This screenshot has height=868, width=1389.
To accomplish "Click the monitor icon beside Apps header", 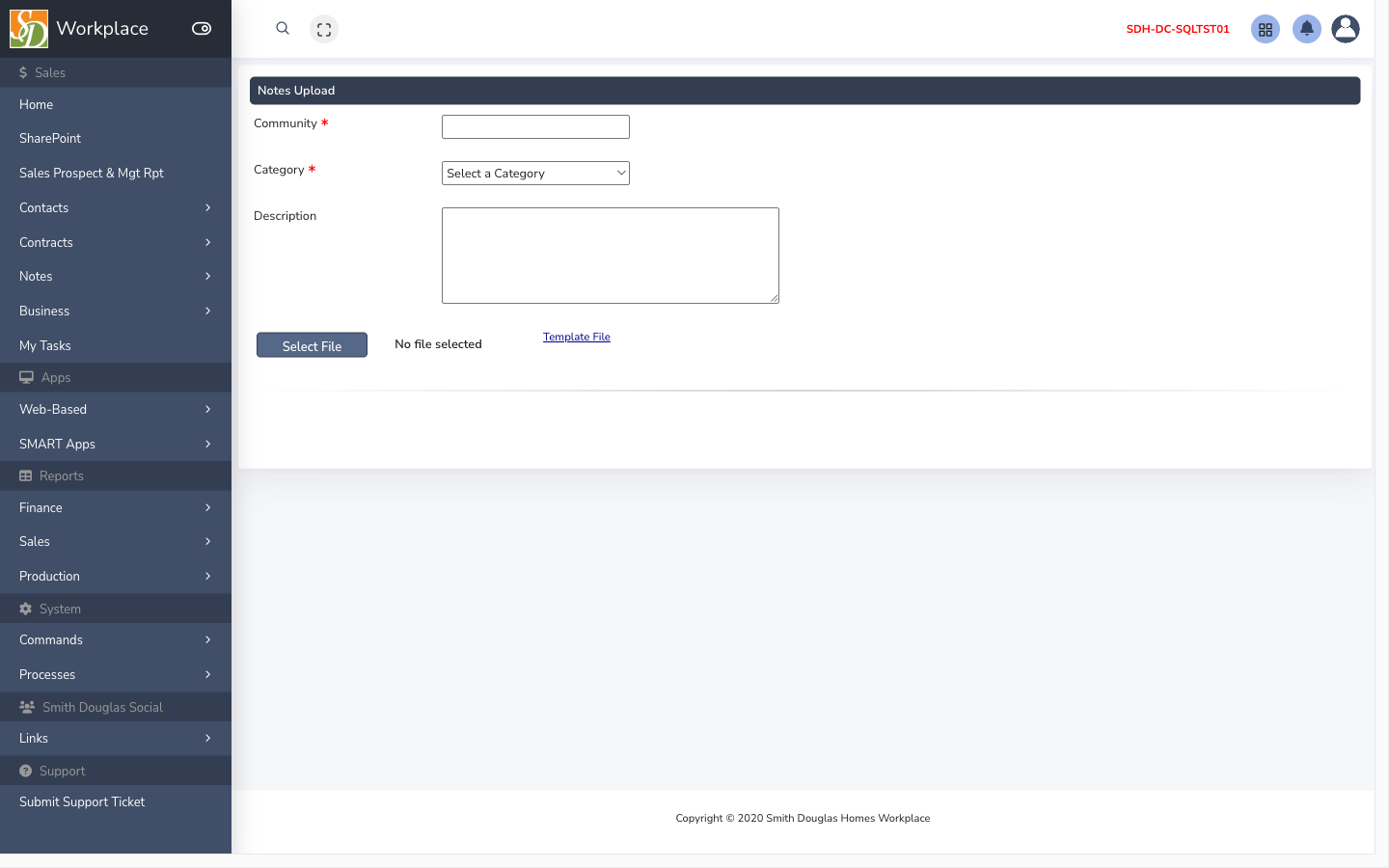I will click(26, 378).
